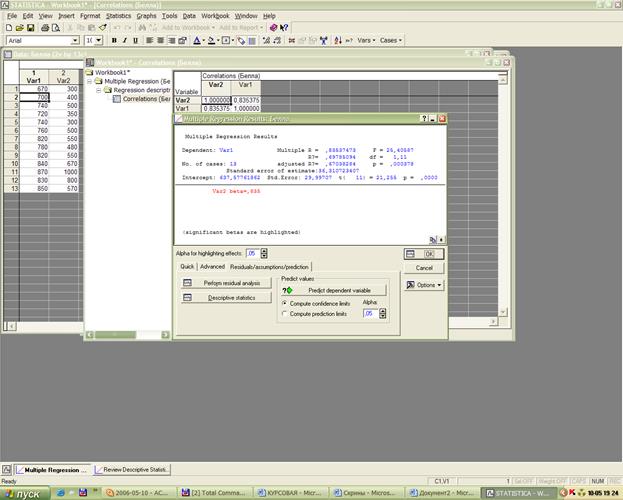Screen dimensions: 623x500
Task: Click the Multiple Regression analysis bar button
Action: (52, 470)
